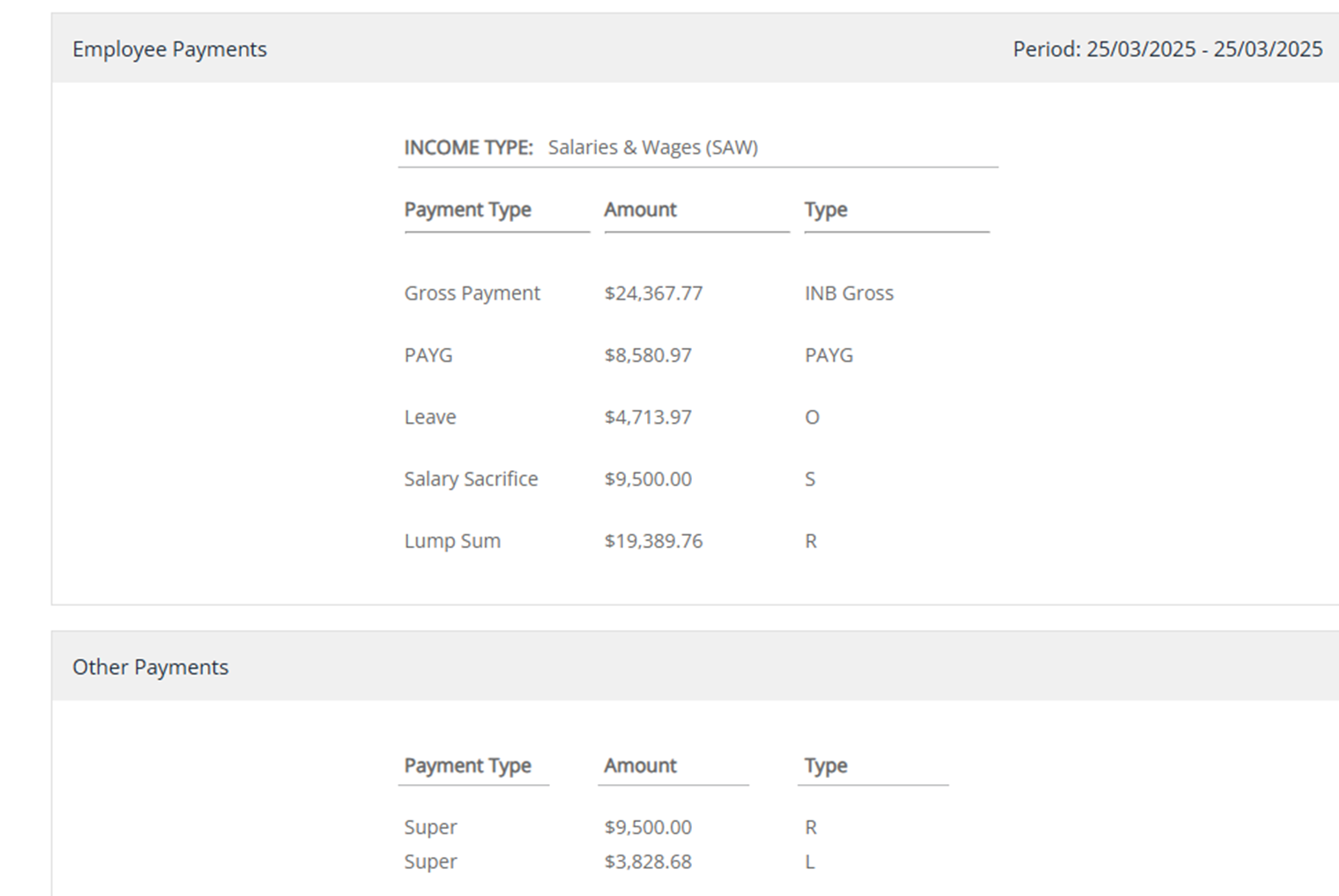Click the PAYG value in Type column

829,355
